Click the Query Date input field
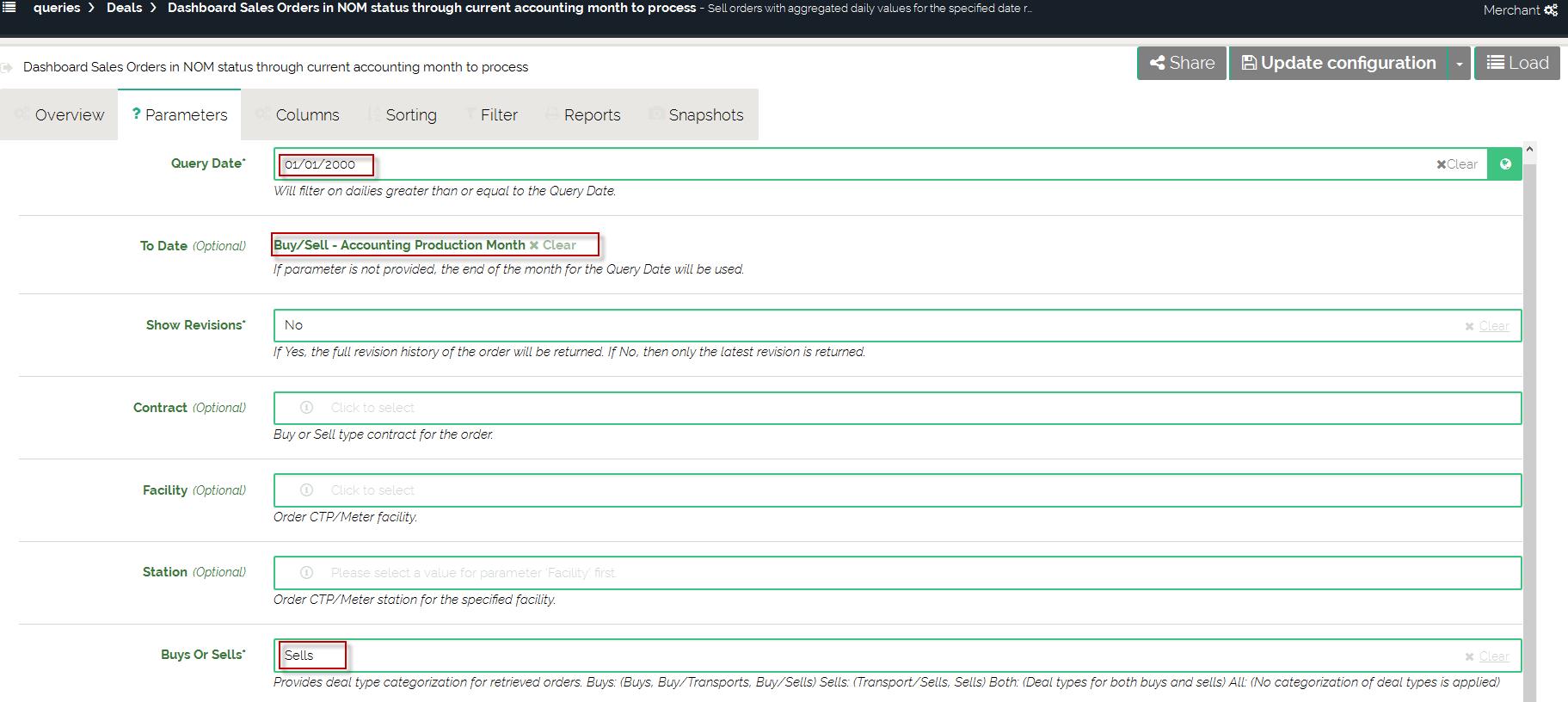1568x702 pixels. coord(860,164)
